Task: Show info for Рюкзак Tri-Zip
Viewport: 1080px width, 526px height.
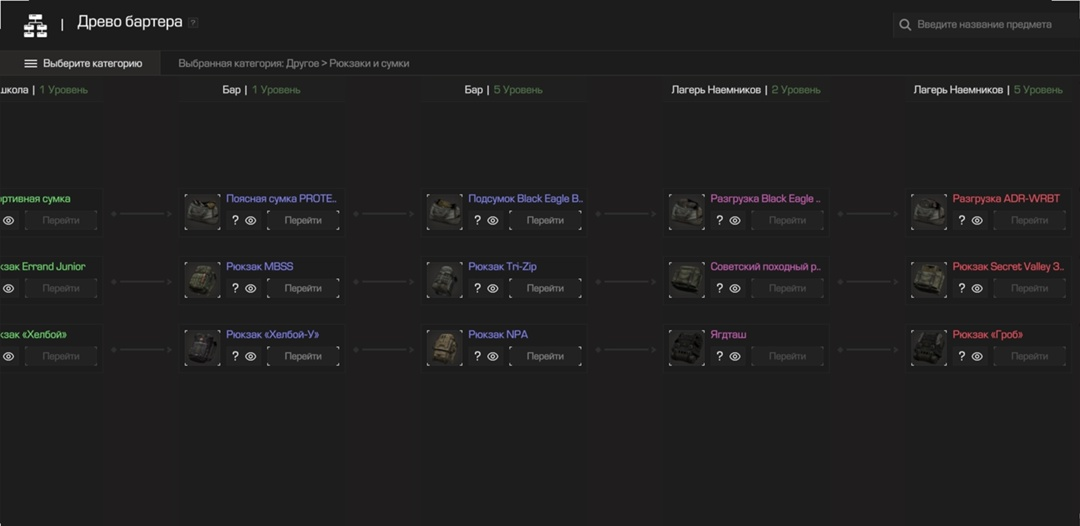Action: coord(477,288)
